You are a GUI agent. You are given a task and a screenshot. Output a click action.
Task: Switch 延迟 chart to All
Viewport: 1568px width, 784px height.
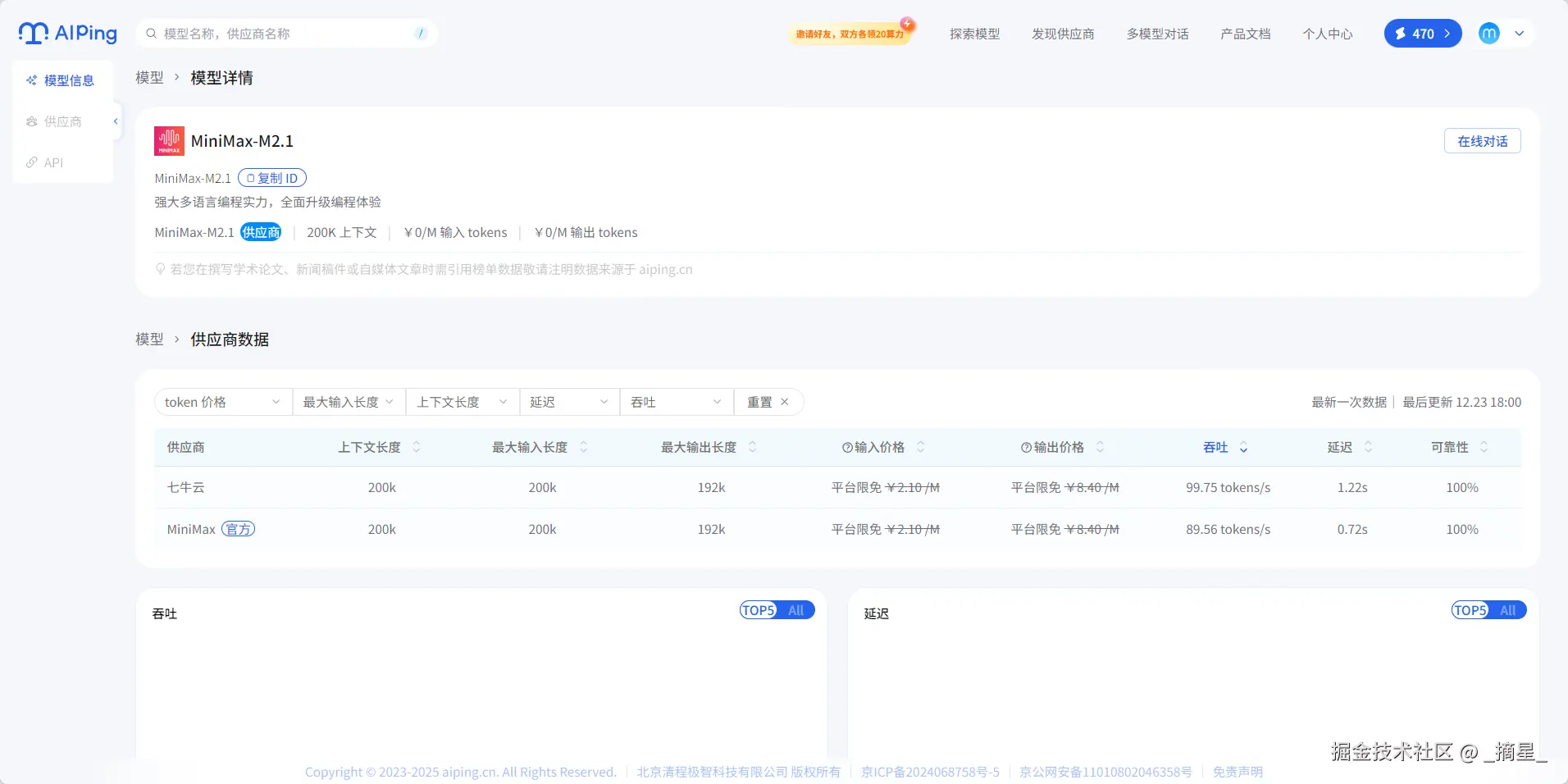tap(1508, 610)
